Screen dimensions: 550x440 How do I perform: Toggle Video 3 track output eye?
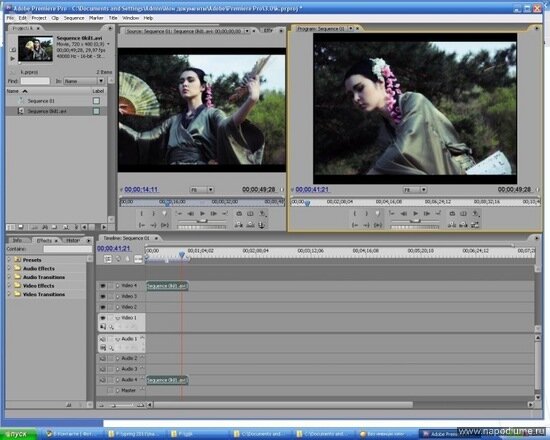point(103,296)
